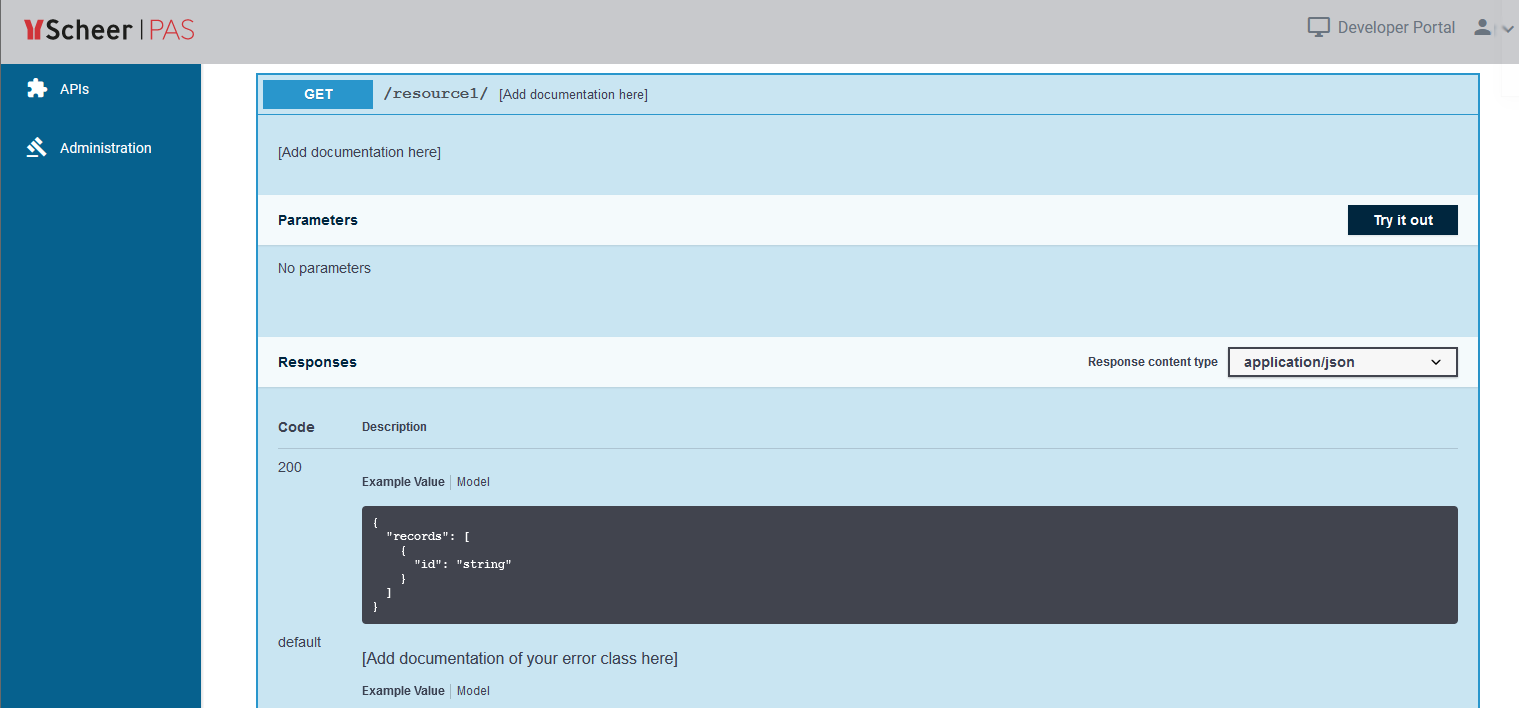Click the APIs puzzle piece icon

[37, 89]
